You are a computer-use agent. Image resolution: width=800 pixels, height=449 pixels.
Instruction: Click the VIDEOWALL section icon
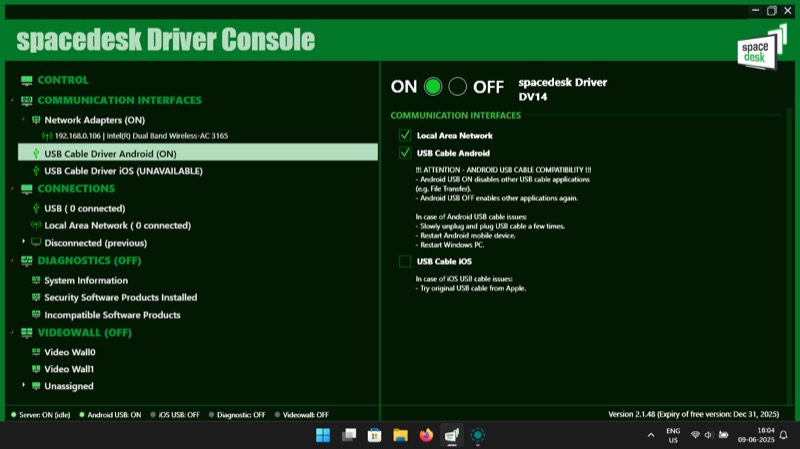[x=27, y=333]
